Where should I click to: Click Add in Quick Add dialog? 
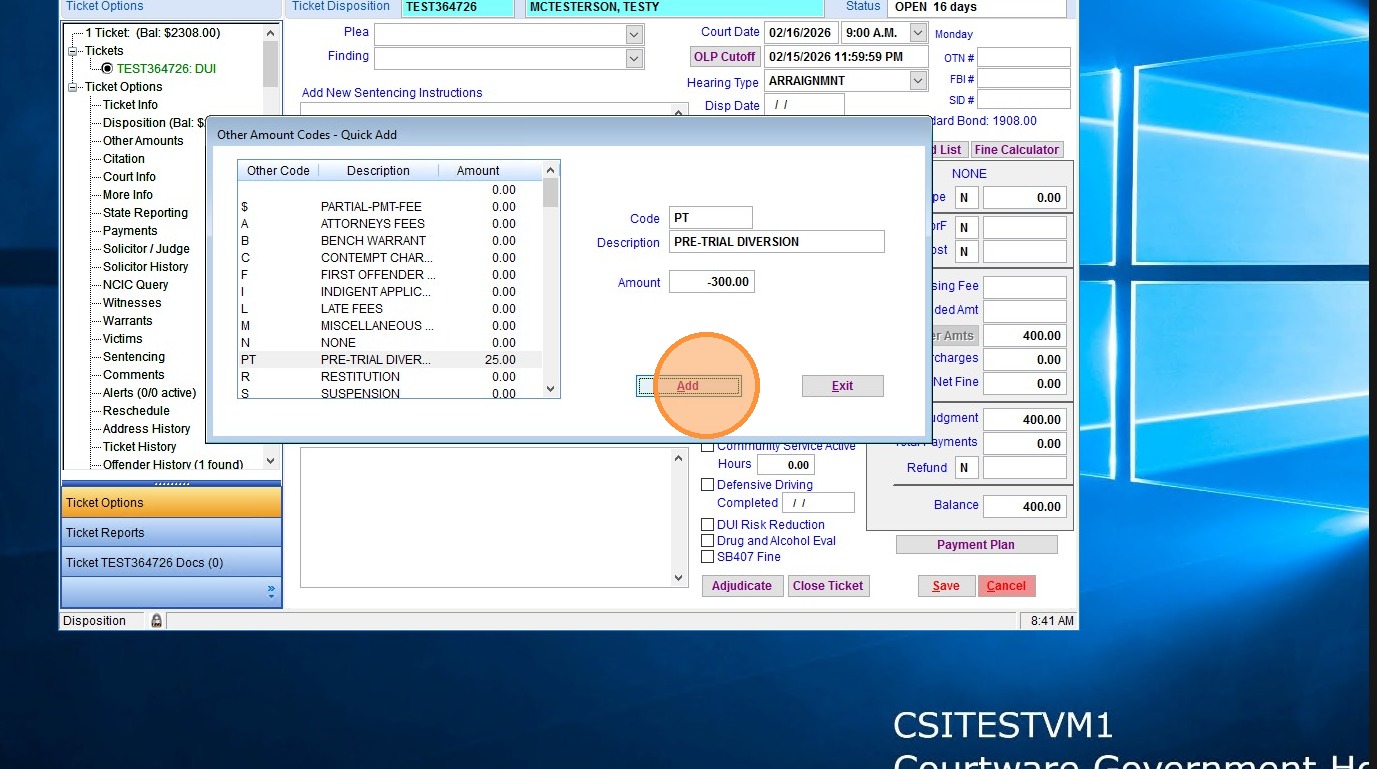688,386
